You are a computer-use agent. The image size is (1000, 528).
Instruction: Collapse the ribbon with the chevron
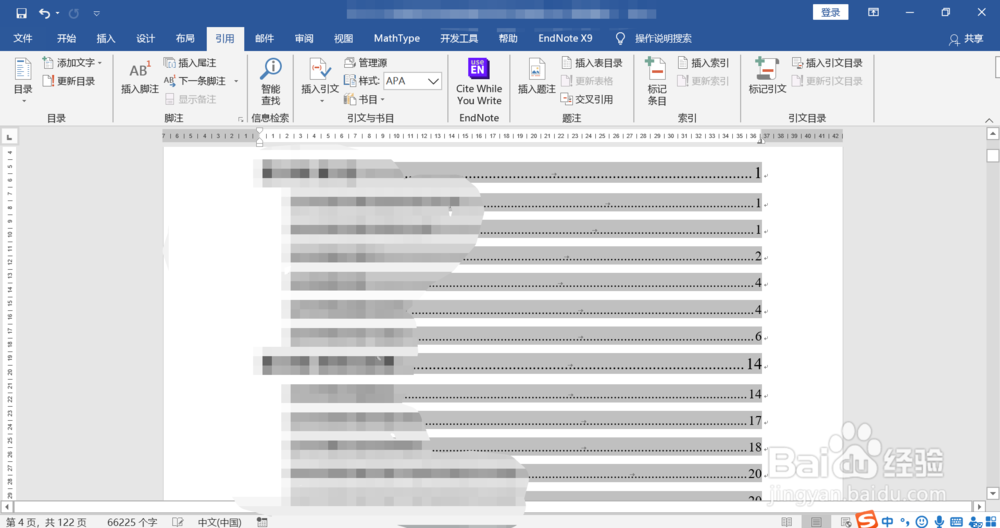(989, 120)
